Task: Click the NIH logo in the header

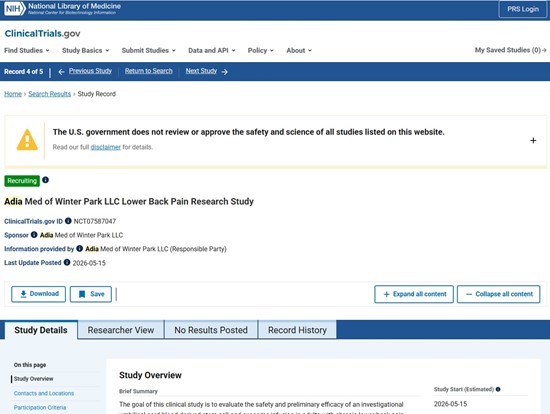Action: [15, 8]
